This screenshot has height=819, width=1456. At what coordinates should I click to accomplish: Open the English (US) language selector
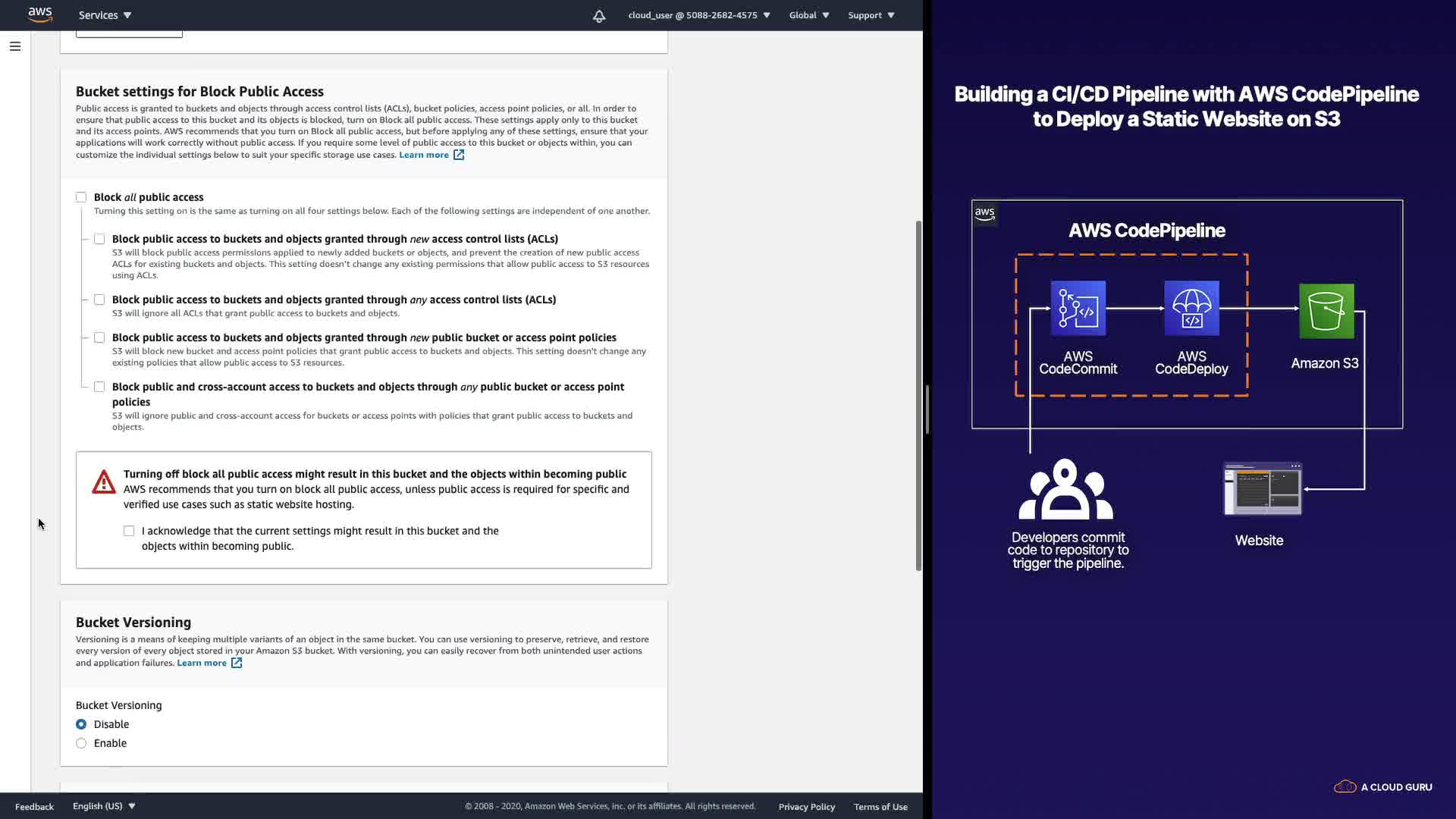pyautogui.click(x=104, y=806)
